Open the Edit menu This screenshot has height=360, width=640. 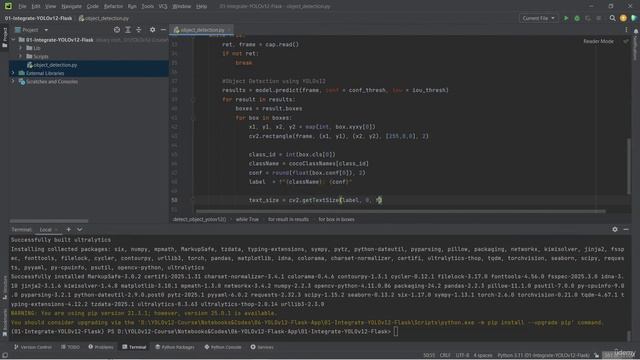[36, 6]
